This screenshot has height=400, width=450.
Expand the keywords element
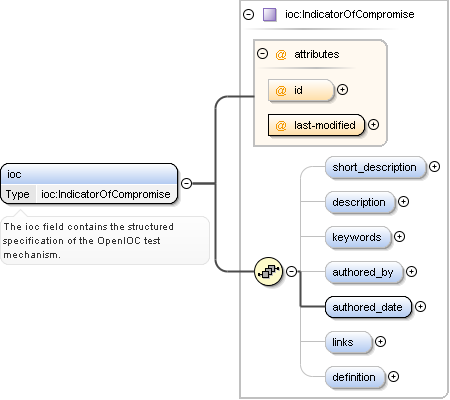pos(399,237)
